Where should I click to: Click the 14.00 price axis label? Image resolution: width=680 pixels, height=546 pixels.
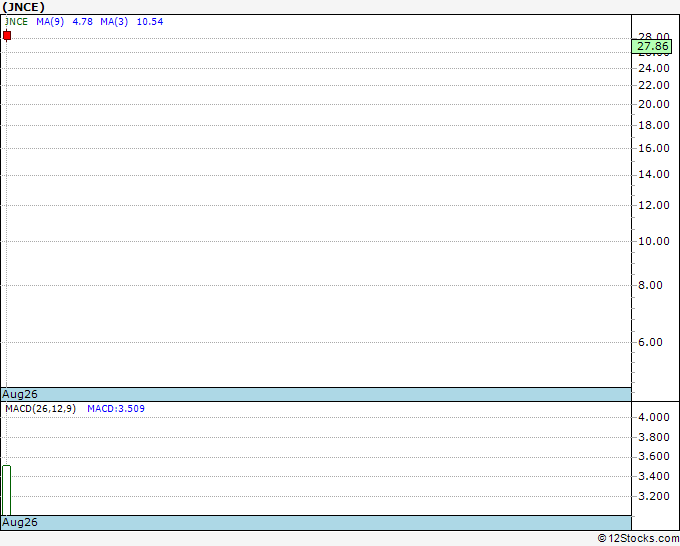click(654, 174)
